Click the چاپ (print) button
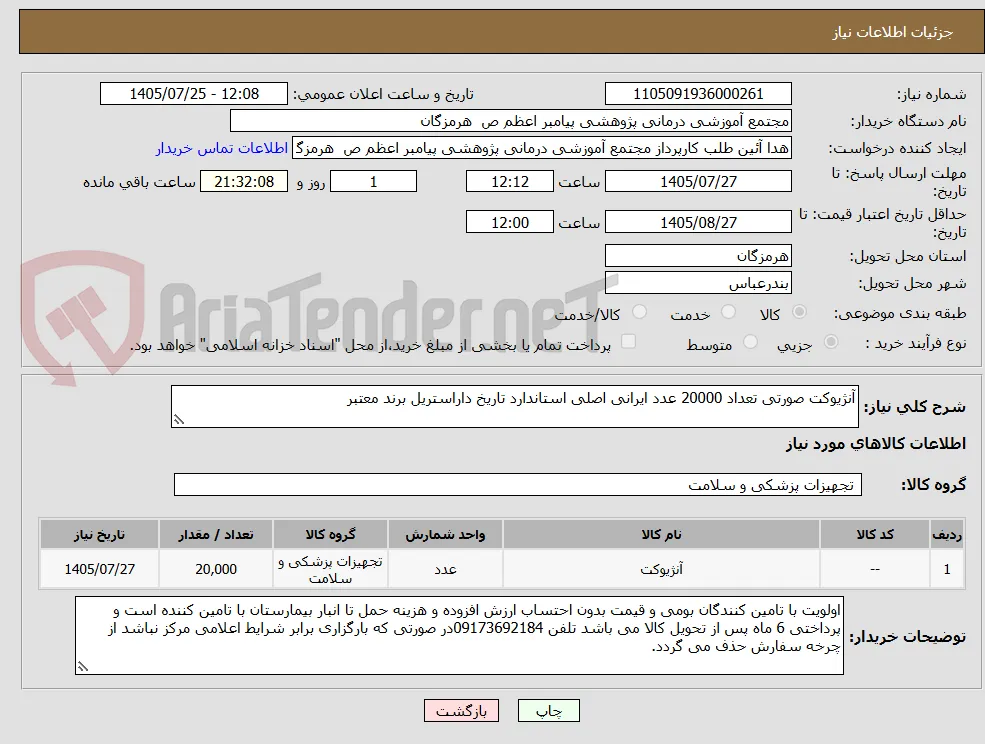Image resolution: width=985 pixels, height=744 pixels. point(548,711)
